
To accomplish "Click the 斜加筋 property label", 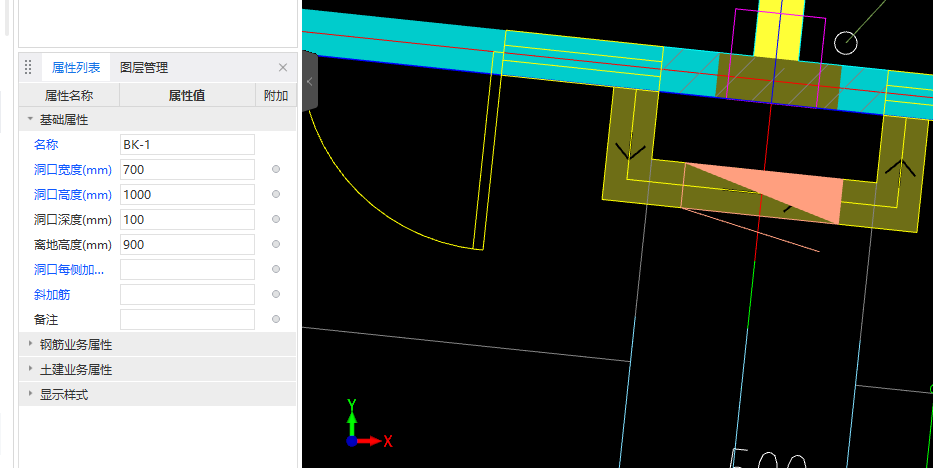I will click(x=52, y=294).
